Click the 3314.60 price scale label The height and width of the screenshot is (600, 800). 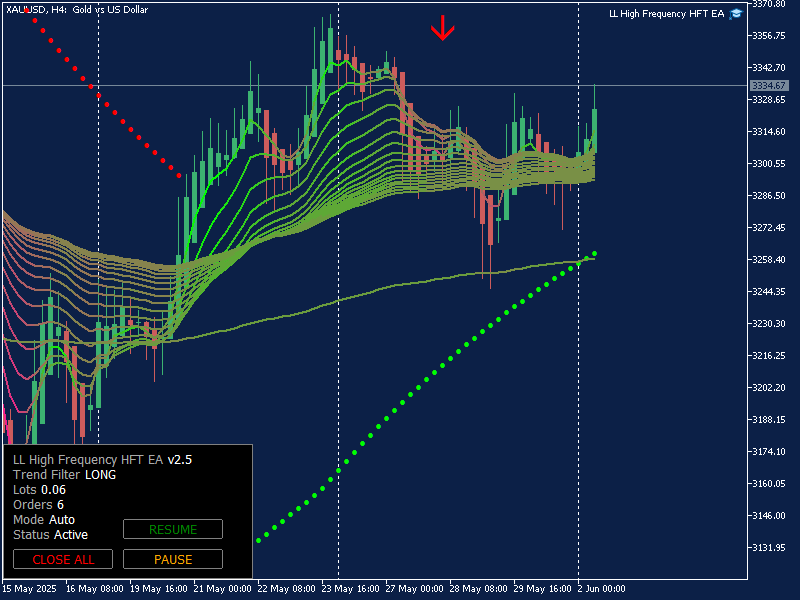[x=769, y=132]
